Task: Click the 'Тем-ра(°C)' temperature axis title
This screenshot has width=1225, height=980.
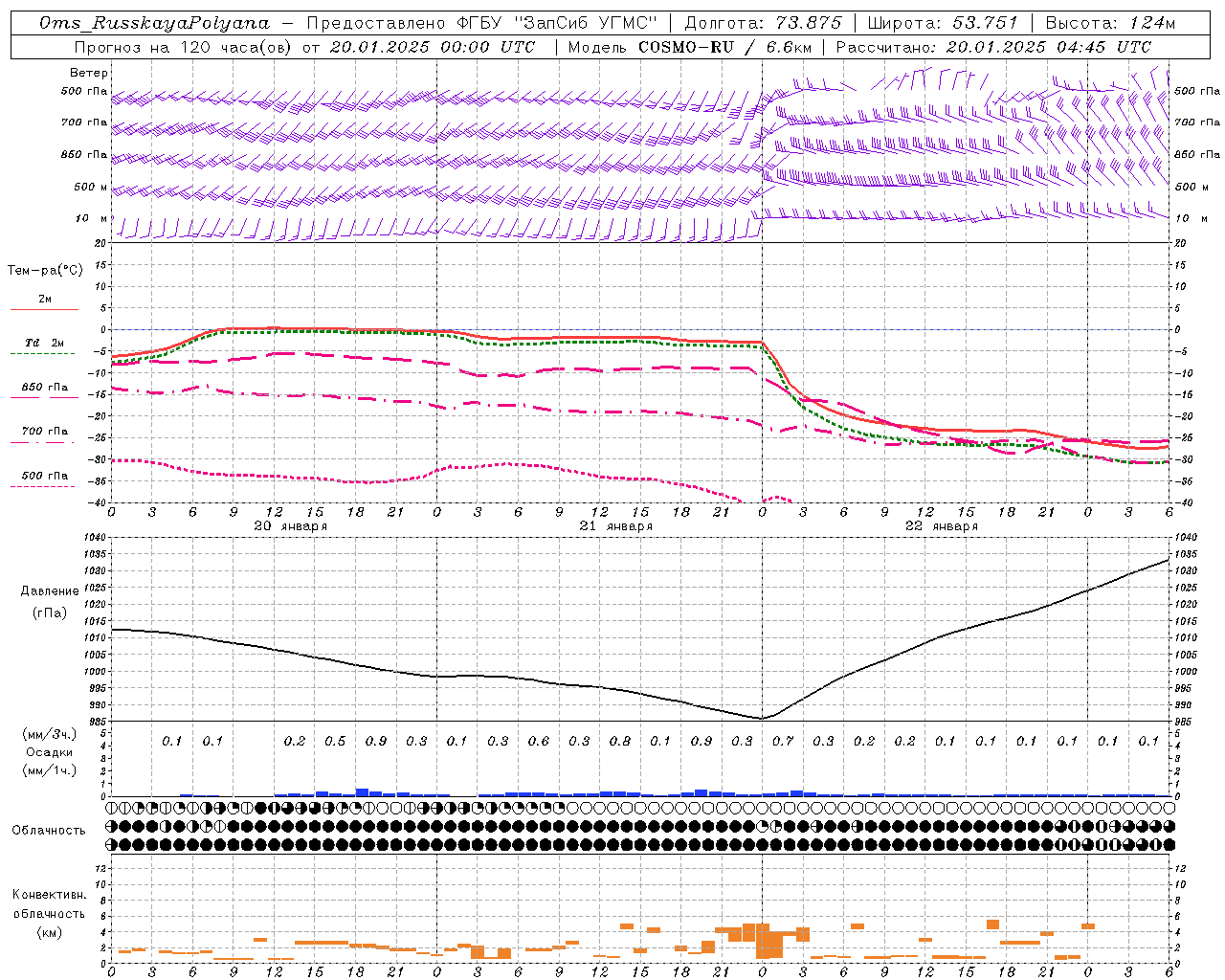Action: click(x=45, y=271)
